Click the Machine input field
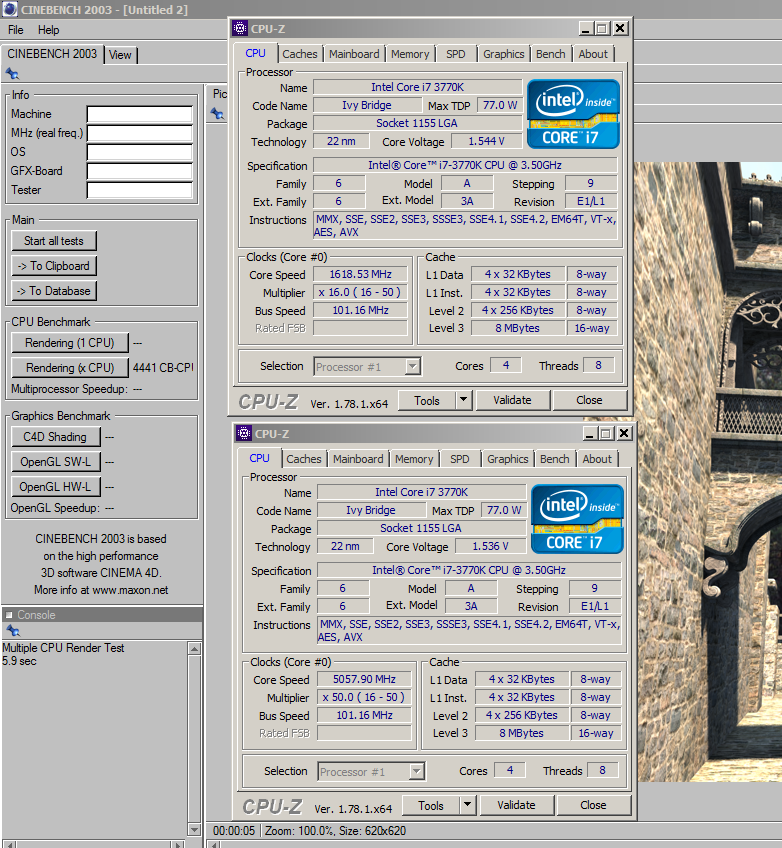This screenshot has width=782, height=848. coord(140,114)
